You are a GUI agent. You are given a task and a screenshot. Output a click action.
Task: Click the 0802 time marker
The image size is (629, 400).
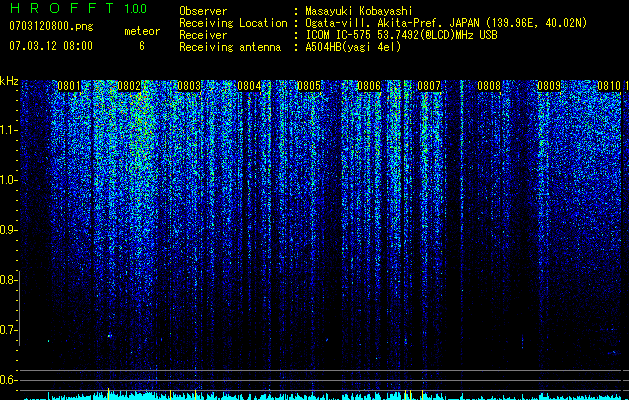coord(129,86)
